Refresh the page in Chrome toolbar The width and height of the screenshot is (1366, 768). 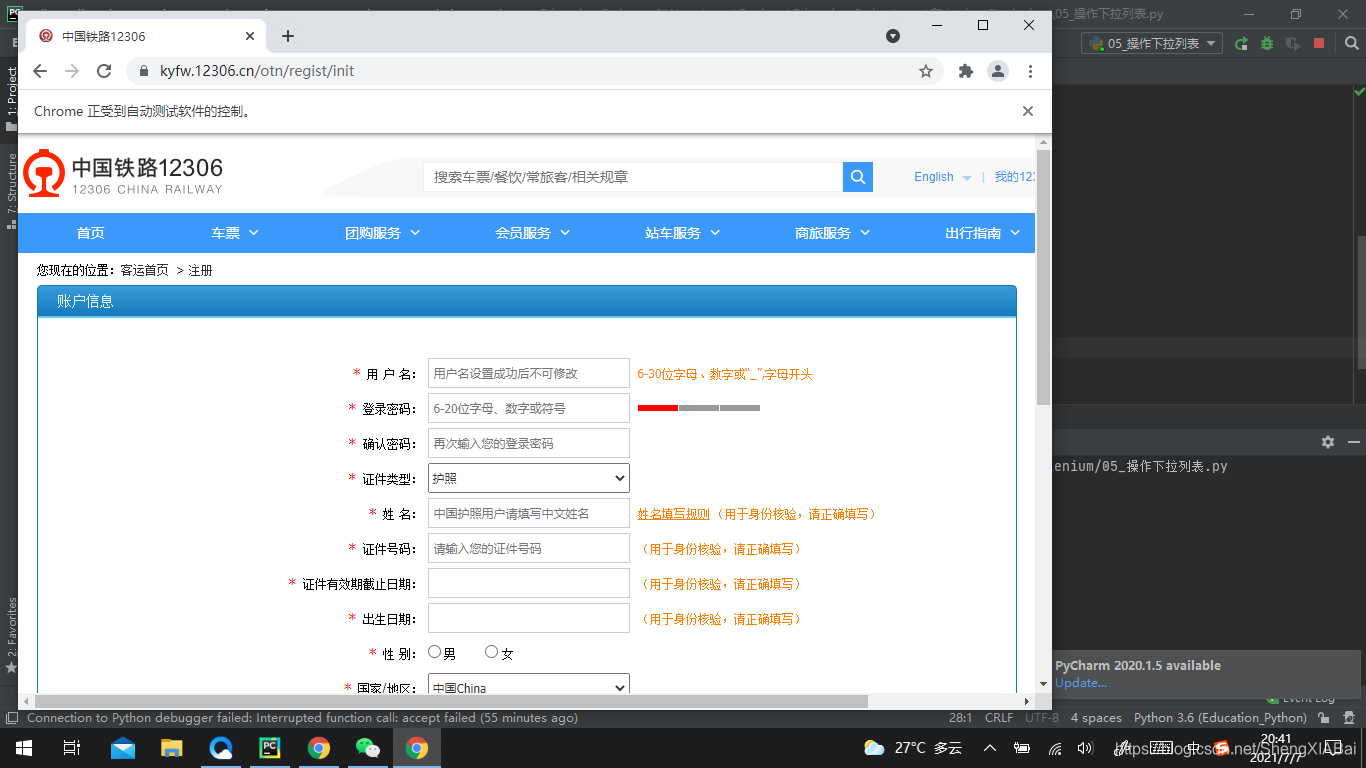(104, 71)
